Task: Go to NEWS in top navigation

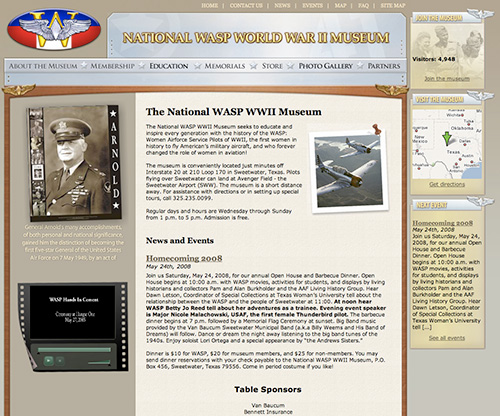Action: (x=282, y=6)
